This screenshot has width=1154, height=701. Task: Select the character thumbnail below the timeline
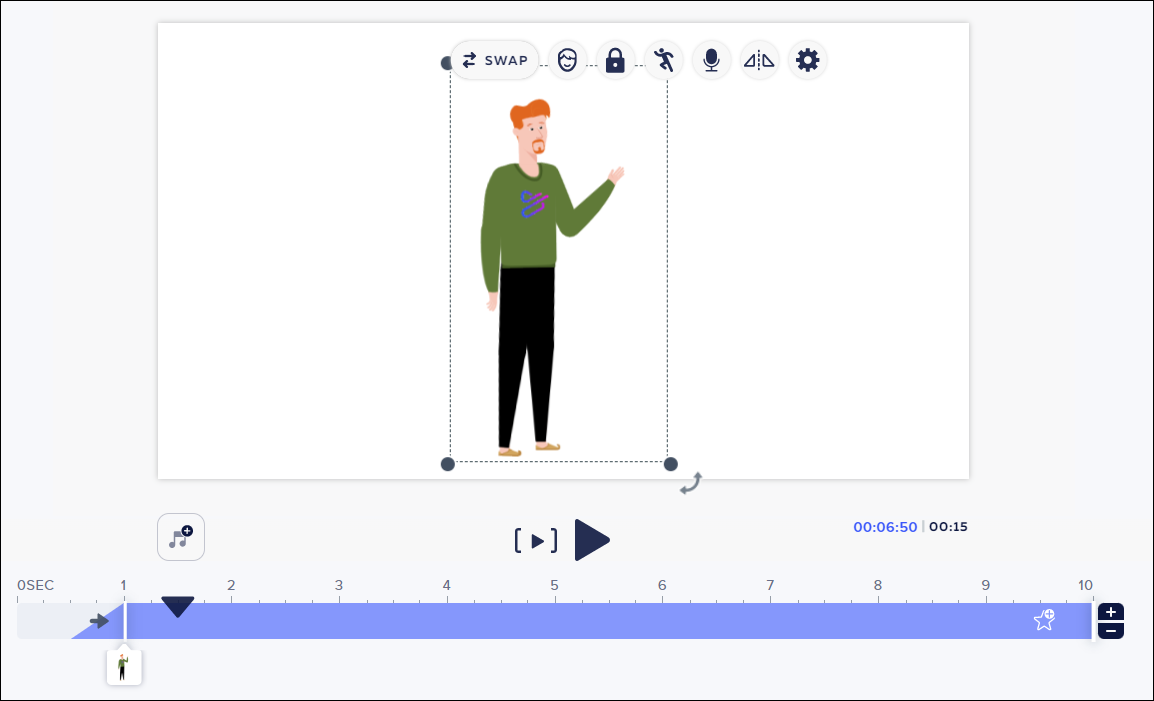point(124,667)
